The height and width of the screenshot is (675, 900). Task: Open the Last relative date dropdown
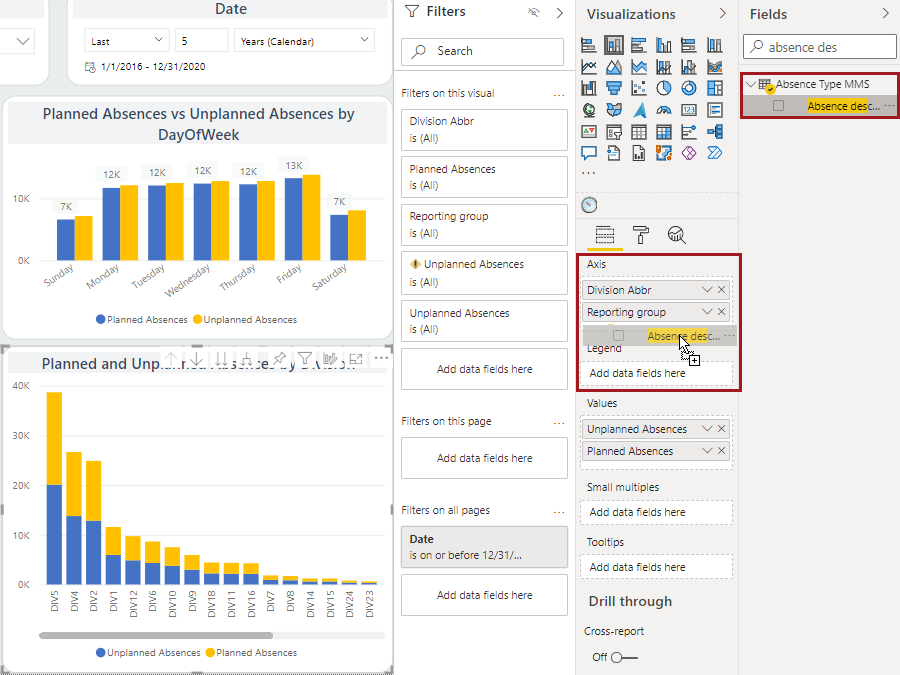pos(125,41)
